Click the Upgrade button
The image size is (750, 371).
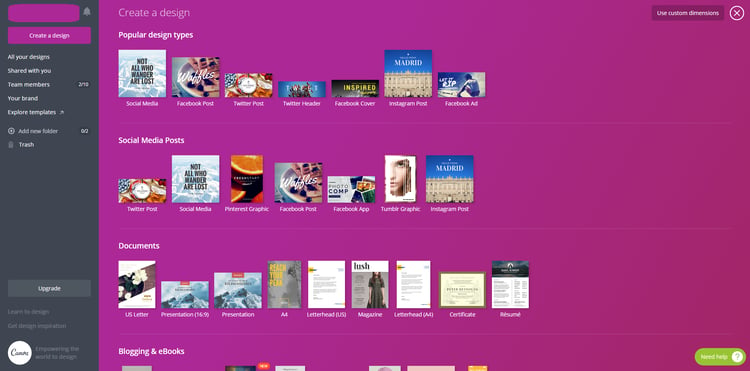pos(49,288)
